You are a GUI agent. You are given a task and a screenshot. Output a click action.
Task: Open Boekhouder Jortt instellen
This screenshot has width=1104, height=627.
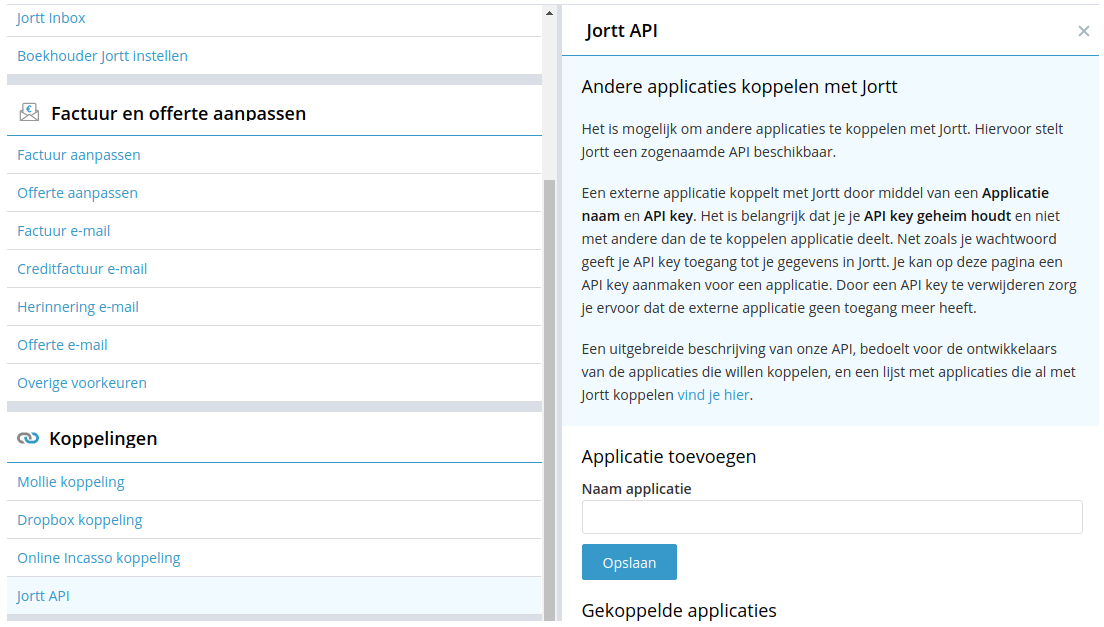tap(102, 56)
